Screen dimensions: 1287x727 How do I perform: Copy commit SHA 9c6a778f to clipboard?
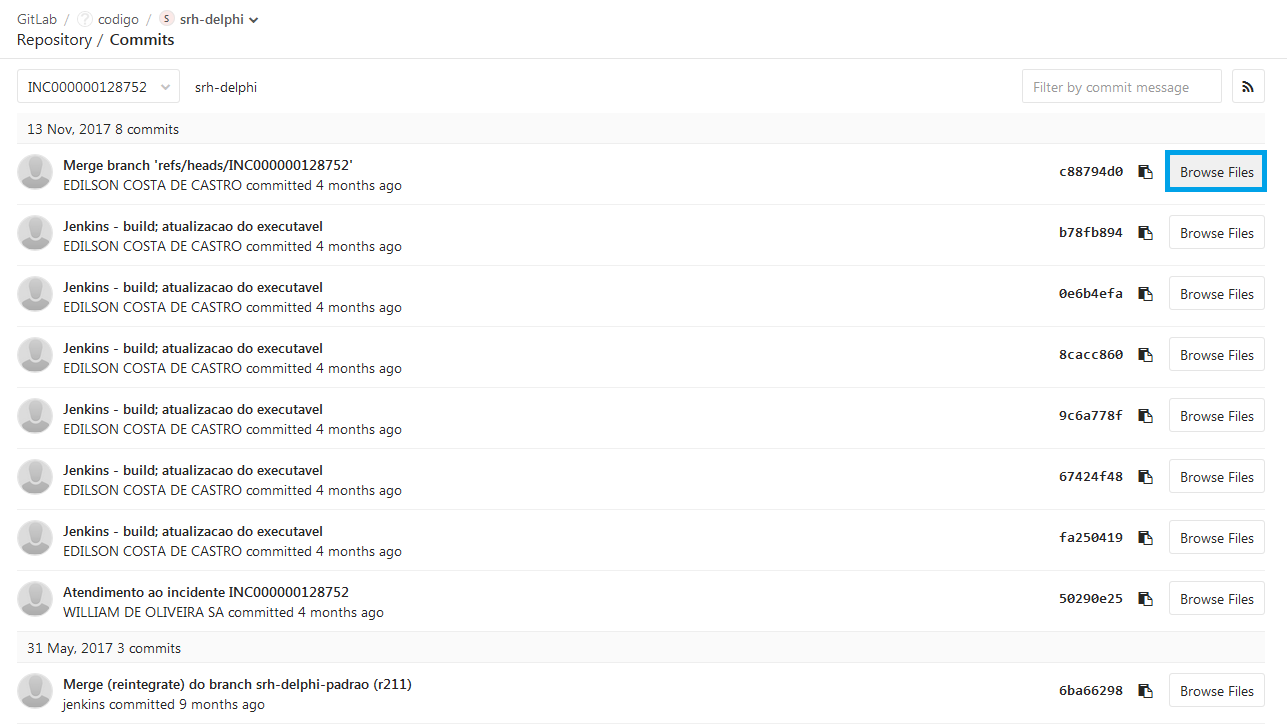pos(1146,416)
